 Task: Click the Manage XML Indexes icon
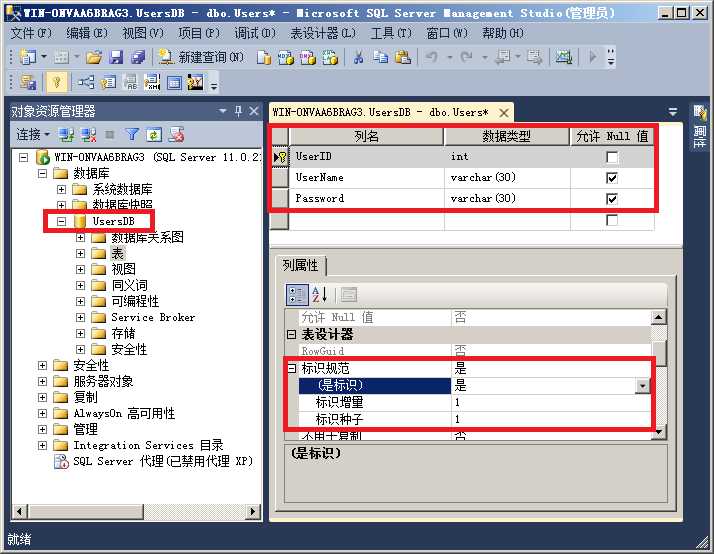tap(152, 83)
